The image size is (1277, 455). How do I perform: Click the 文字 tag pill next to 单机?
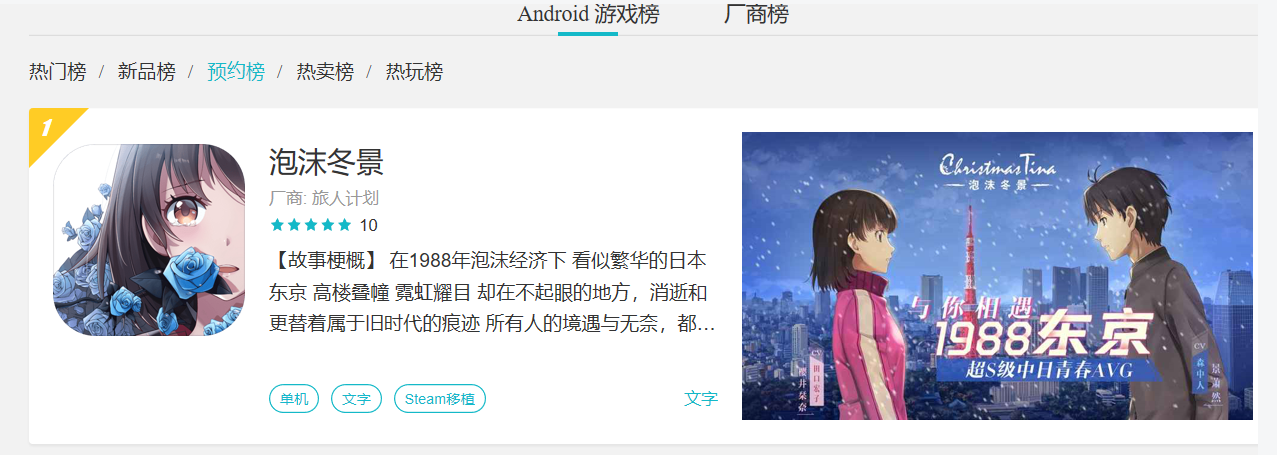tap(356, 399)
